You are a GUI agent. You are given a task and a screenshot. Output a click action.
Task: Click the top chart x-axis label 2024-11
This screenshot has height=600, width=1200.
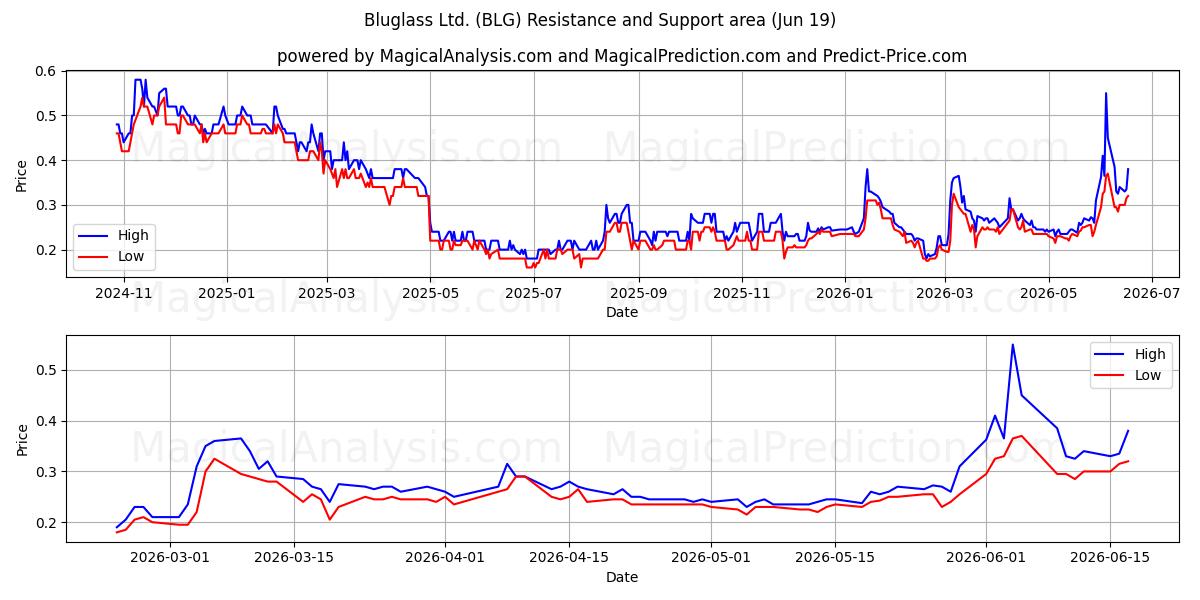124,294
